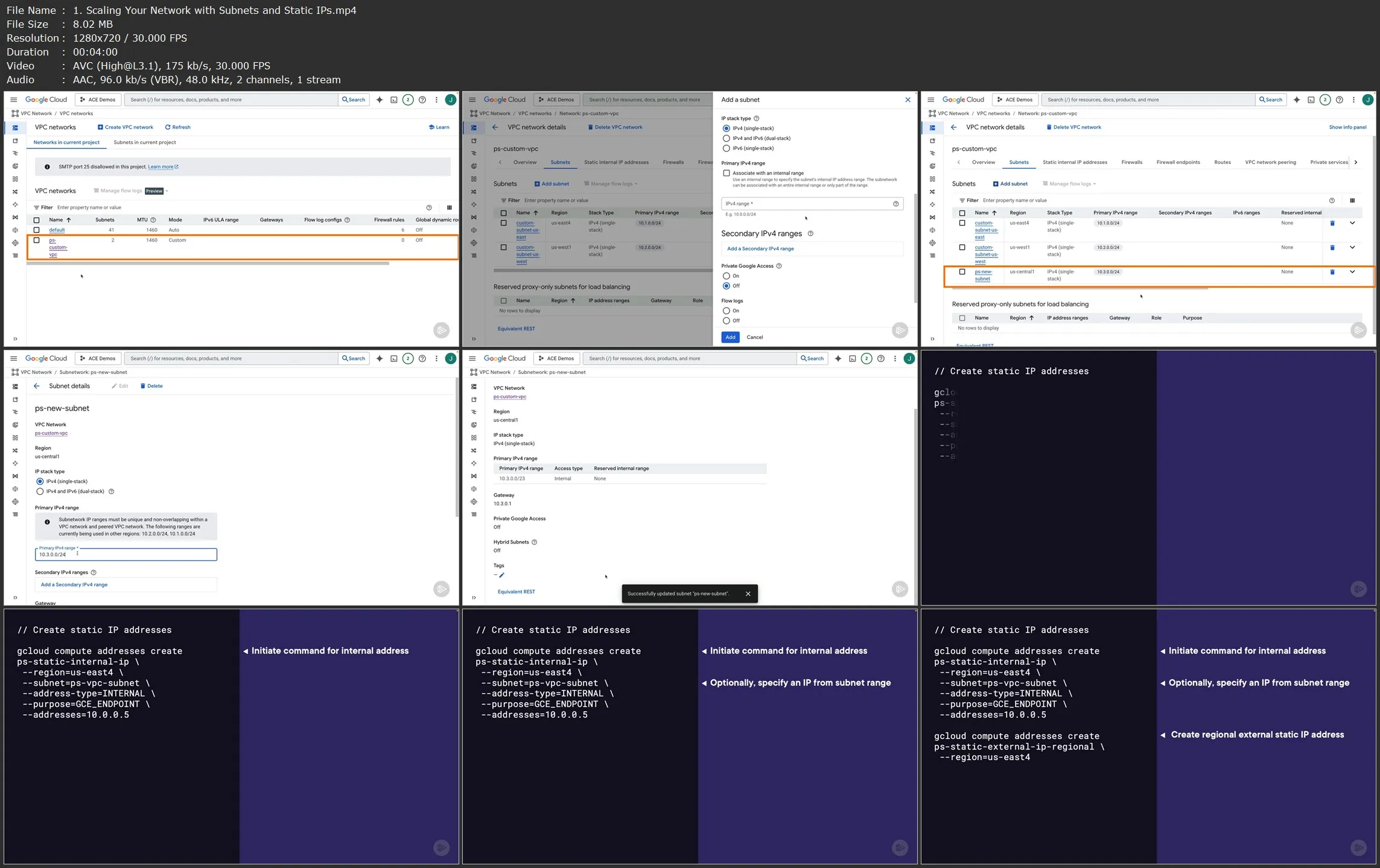The image size is (1380, 868).
Task: Click the Refresh button beside Create VPC network
Action: pos(177,127)
